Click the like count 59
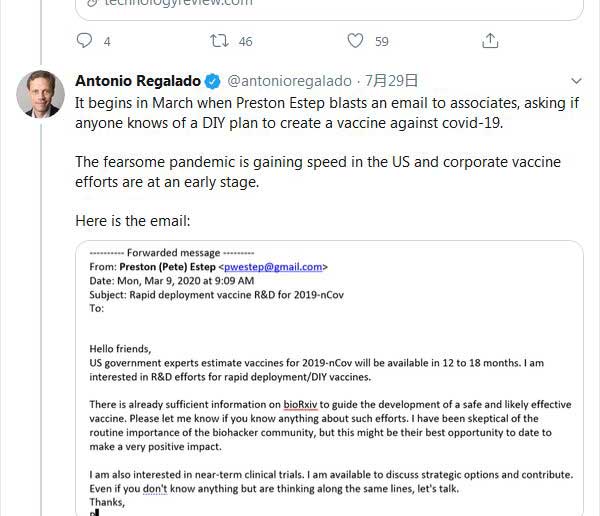Image resolution: width=600 pixels, height=516 pixels. [381, 42]
